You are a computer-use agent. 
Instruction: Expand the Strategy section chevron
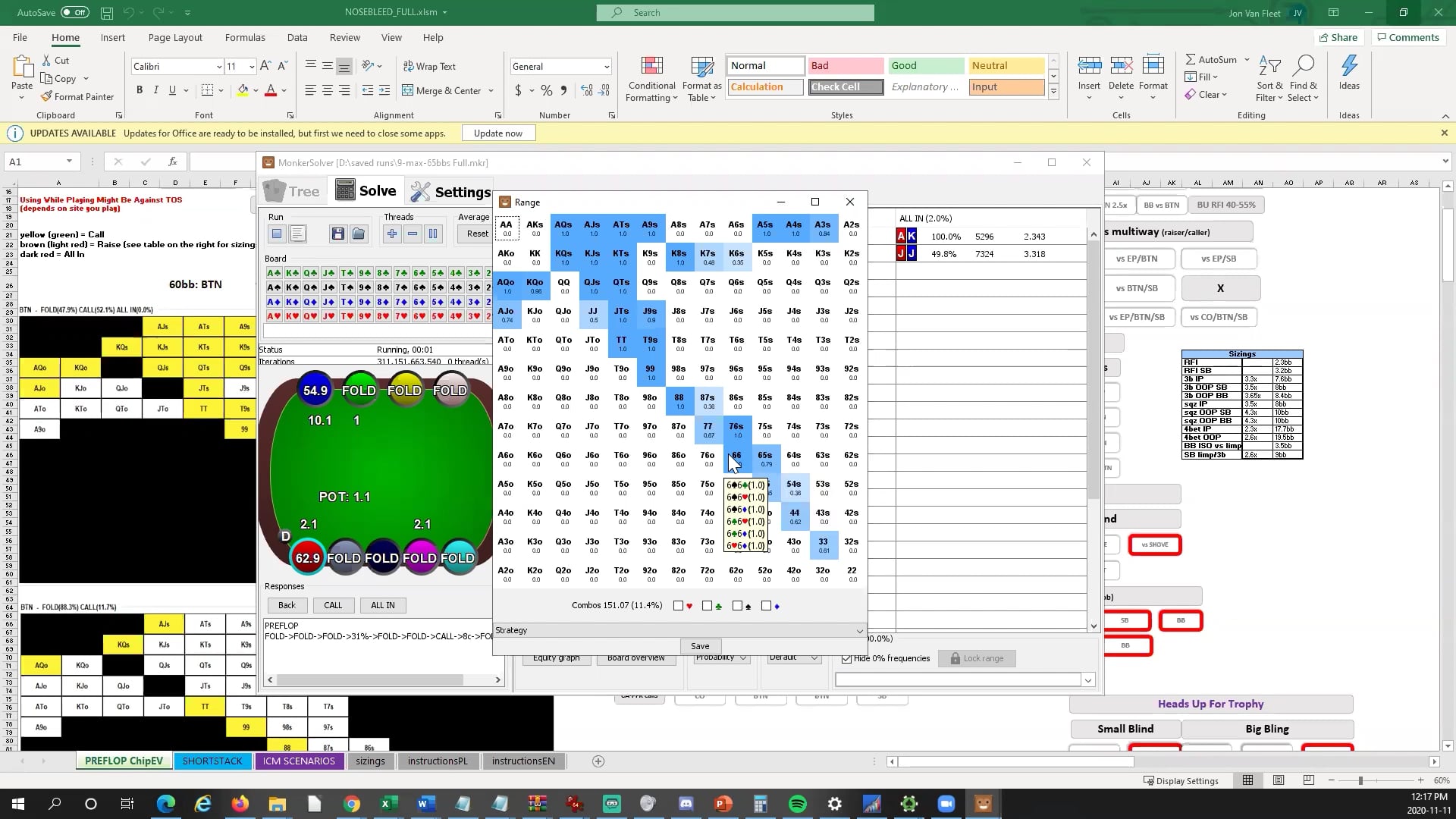859,631
